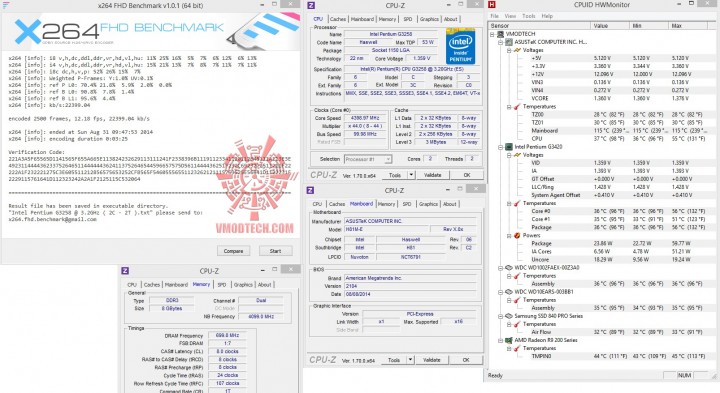Open the File menu in HWMonitor
Screen dimensions: 720x393
point(495,16)
